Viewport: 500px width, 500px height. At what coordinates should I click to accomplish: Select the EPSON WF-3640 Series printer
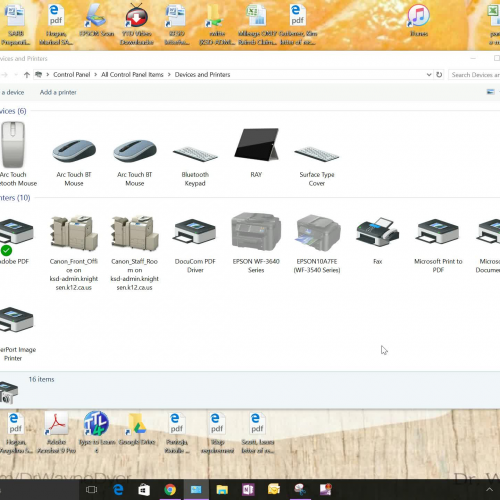pos(256,243)
